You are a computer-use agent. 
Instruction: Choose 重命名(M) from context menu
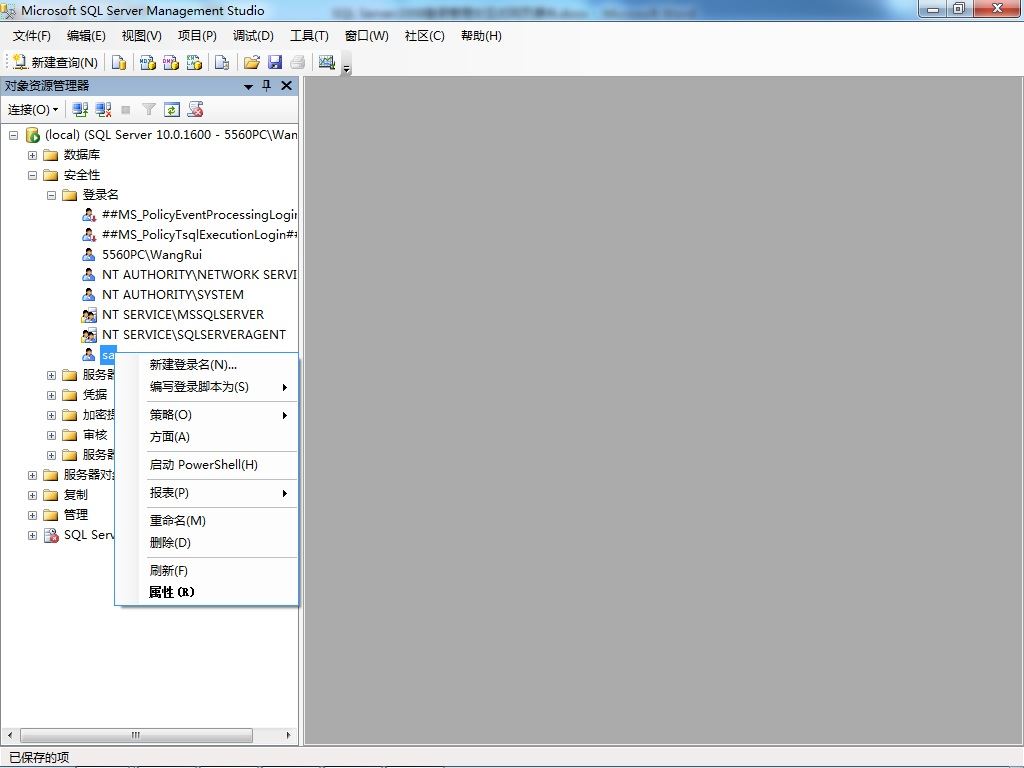(206, 520)
